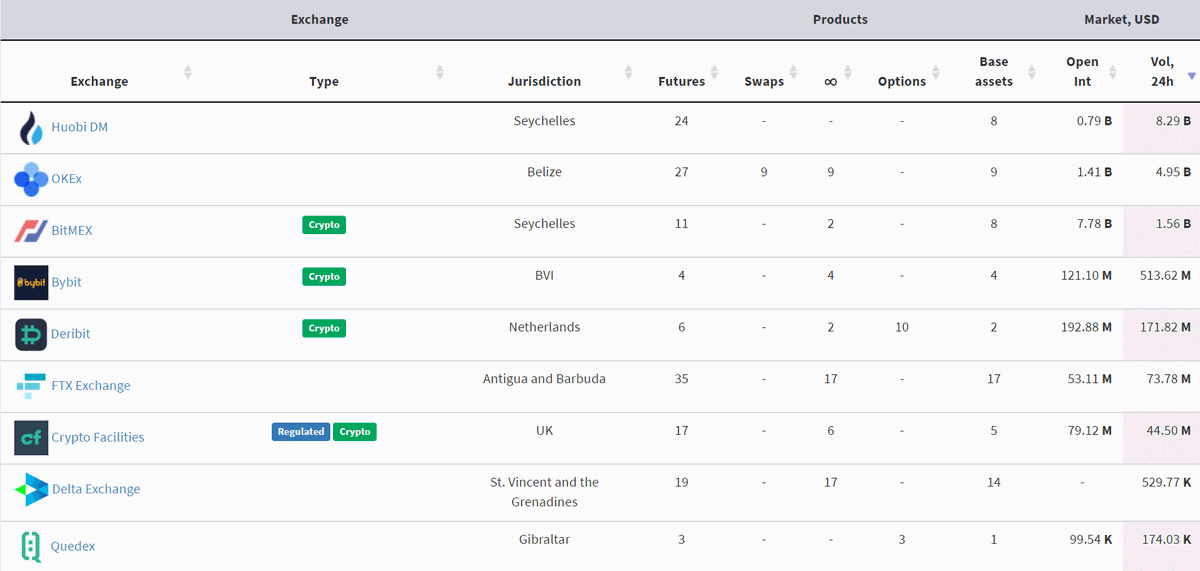Click the BitMEX red-blue logo
Image resolution: width=1200 pixels, height=571 pixels.
pyautogui.click(x=31, y=231)
